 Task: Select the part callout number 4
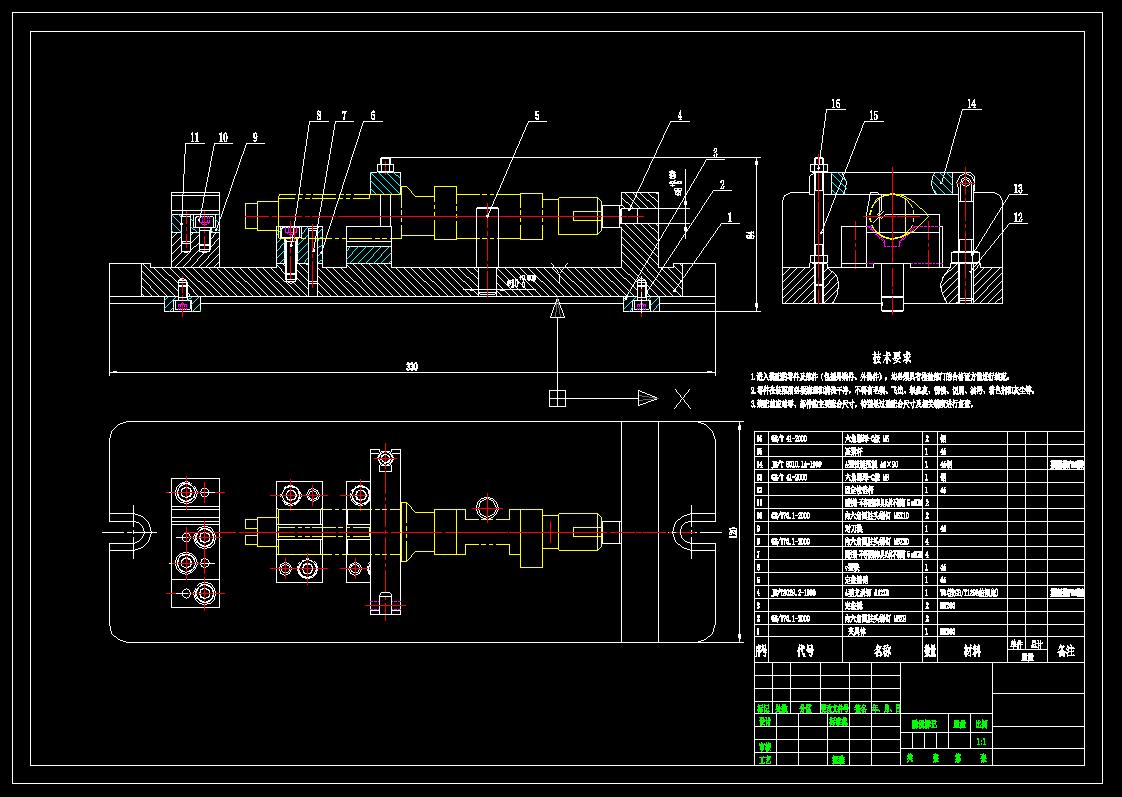click(x=680, y=115)
